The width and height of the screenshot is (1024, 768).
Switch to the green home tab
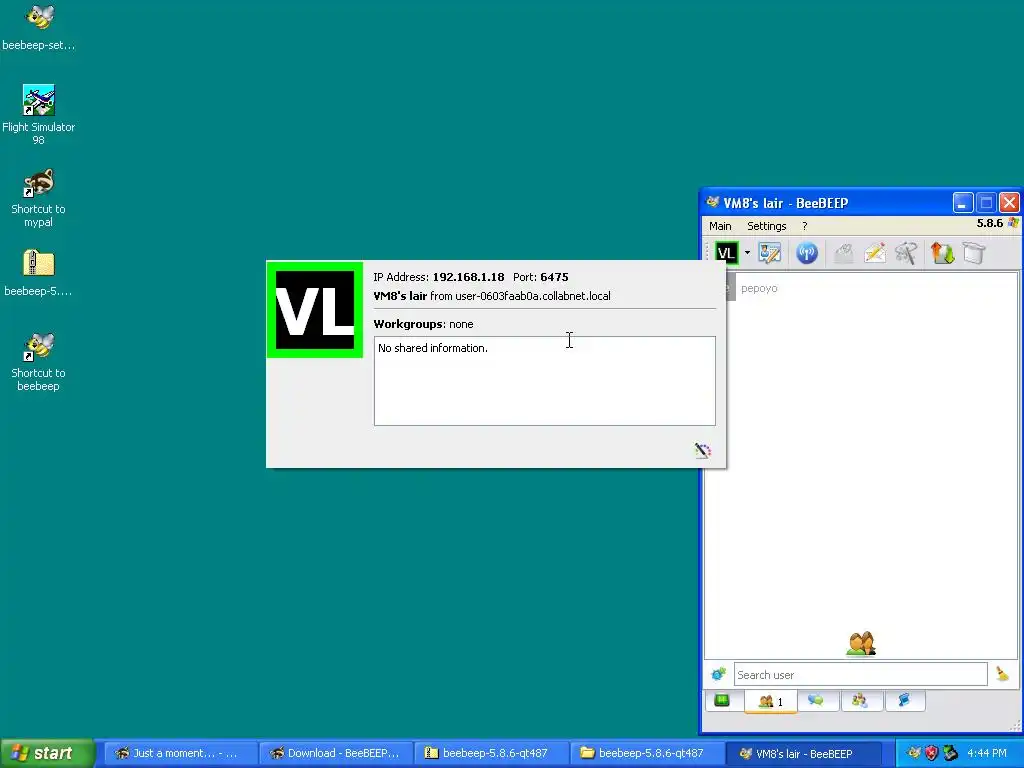722,701
